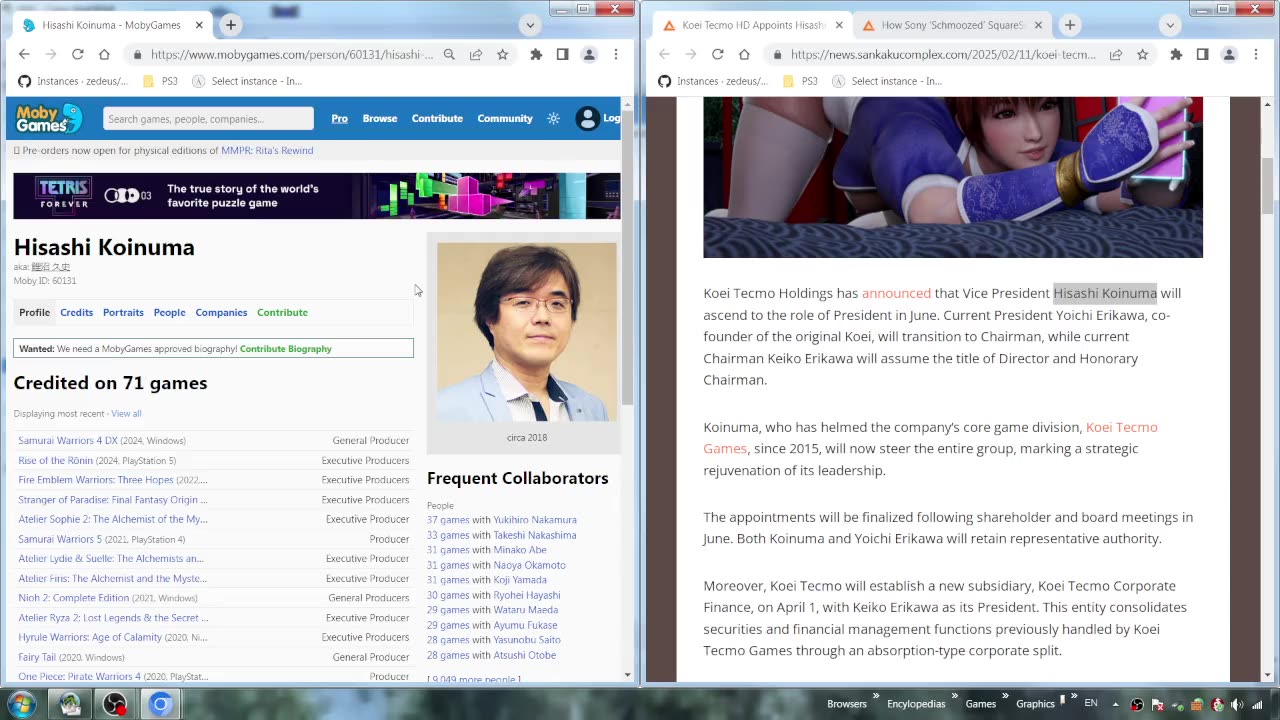Open the Companies tab on the profile
1280x720 pixels.
(221, 312)
